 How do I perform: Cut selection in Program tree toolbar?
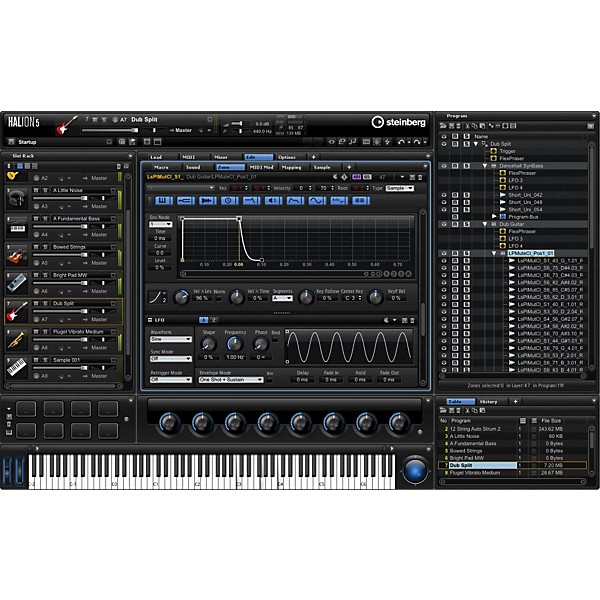tap(467, 126)
